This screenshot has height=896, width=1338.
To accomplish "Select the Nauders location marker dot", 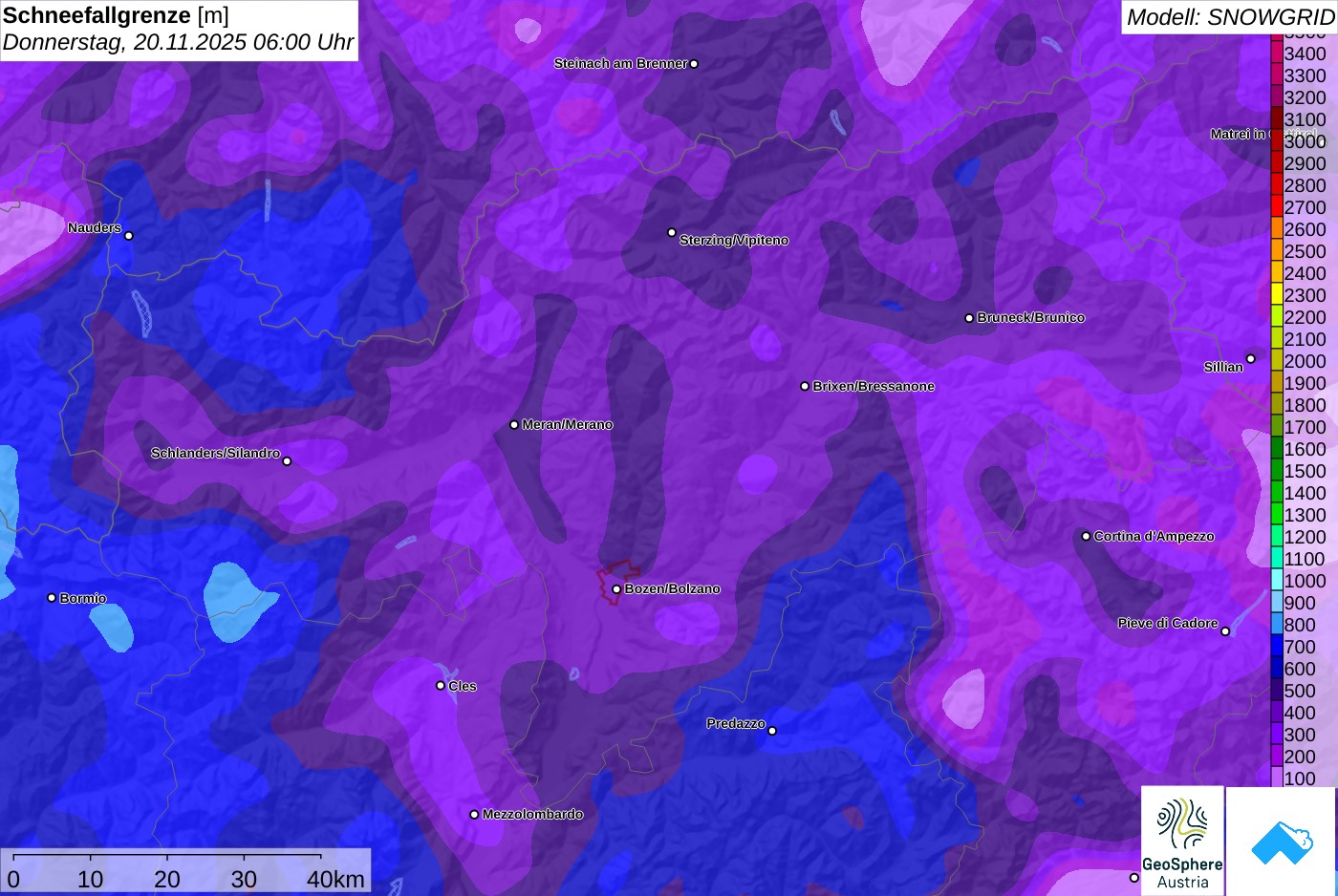I will tap(129, 236).
